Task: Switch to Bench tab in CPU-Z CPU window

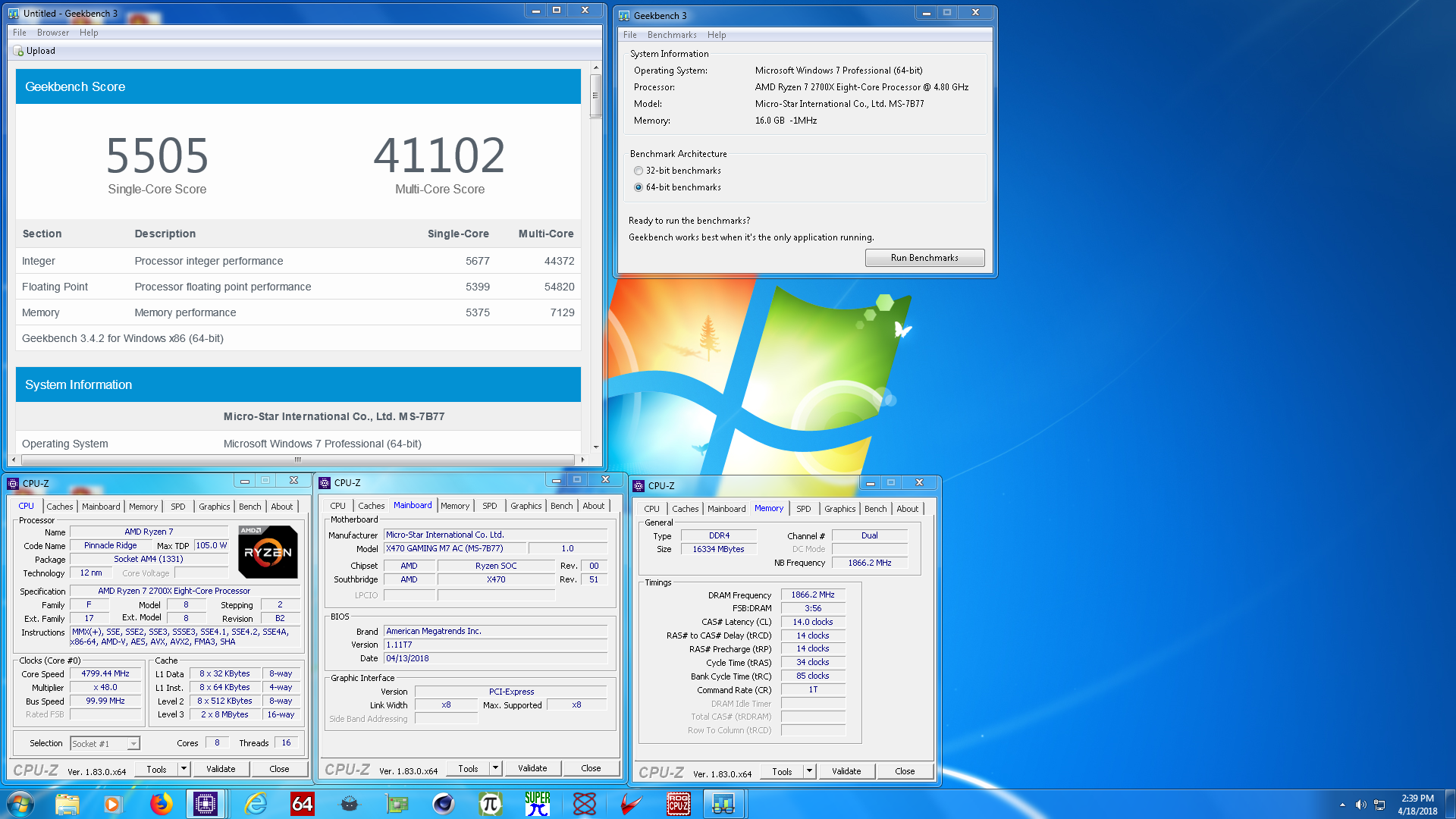Action: 249,507
